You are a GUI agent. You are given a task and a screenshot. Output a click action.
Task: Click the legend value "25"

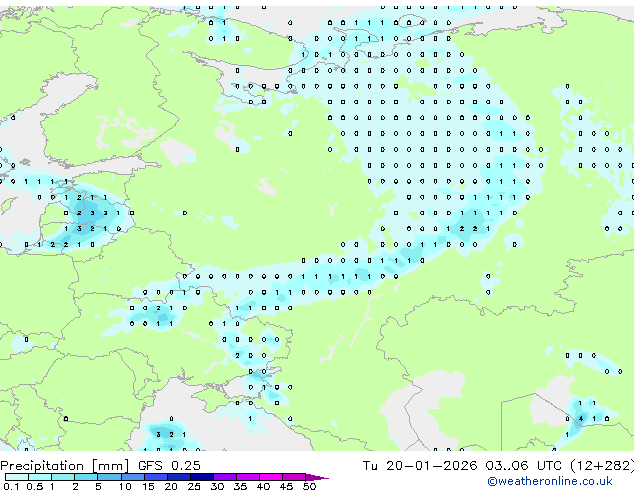[194, 486]
